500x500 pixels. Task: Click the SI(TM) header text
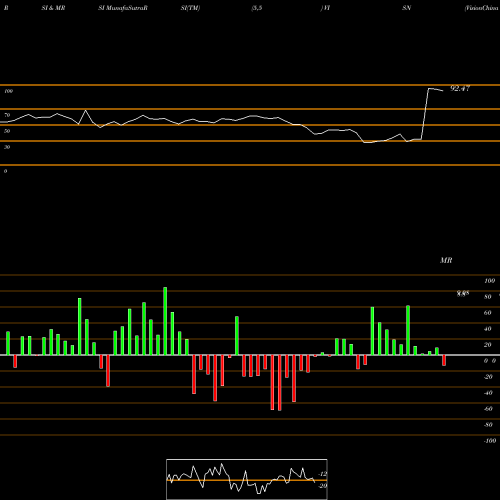click(x=190, y=8)
